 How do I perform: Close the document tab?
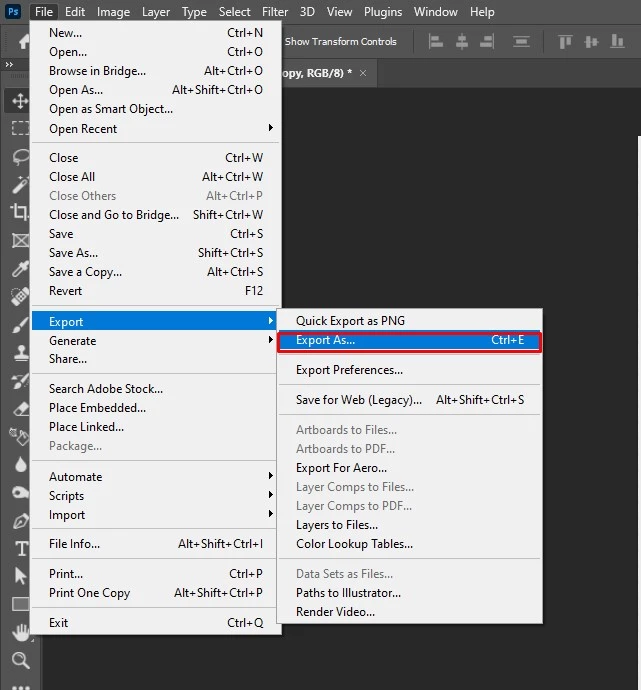(363, 73)
